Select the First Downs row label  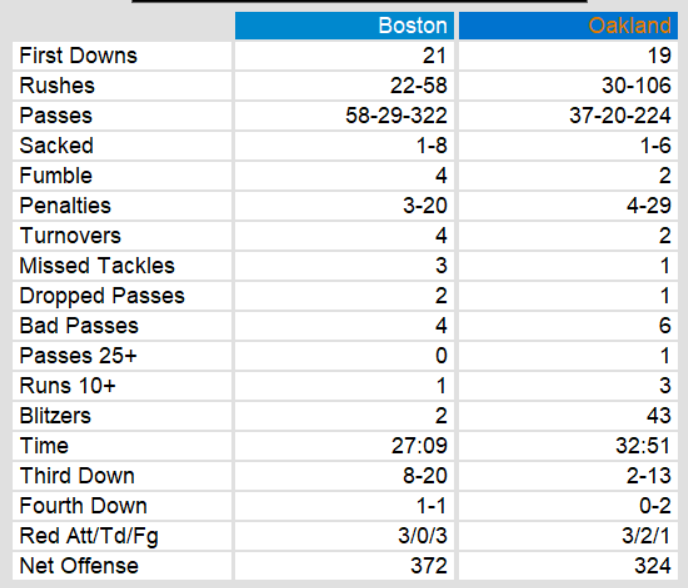point(78,56)
